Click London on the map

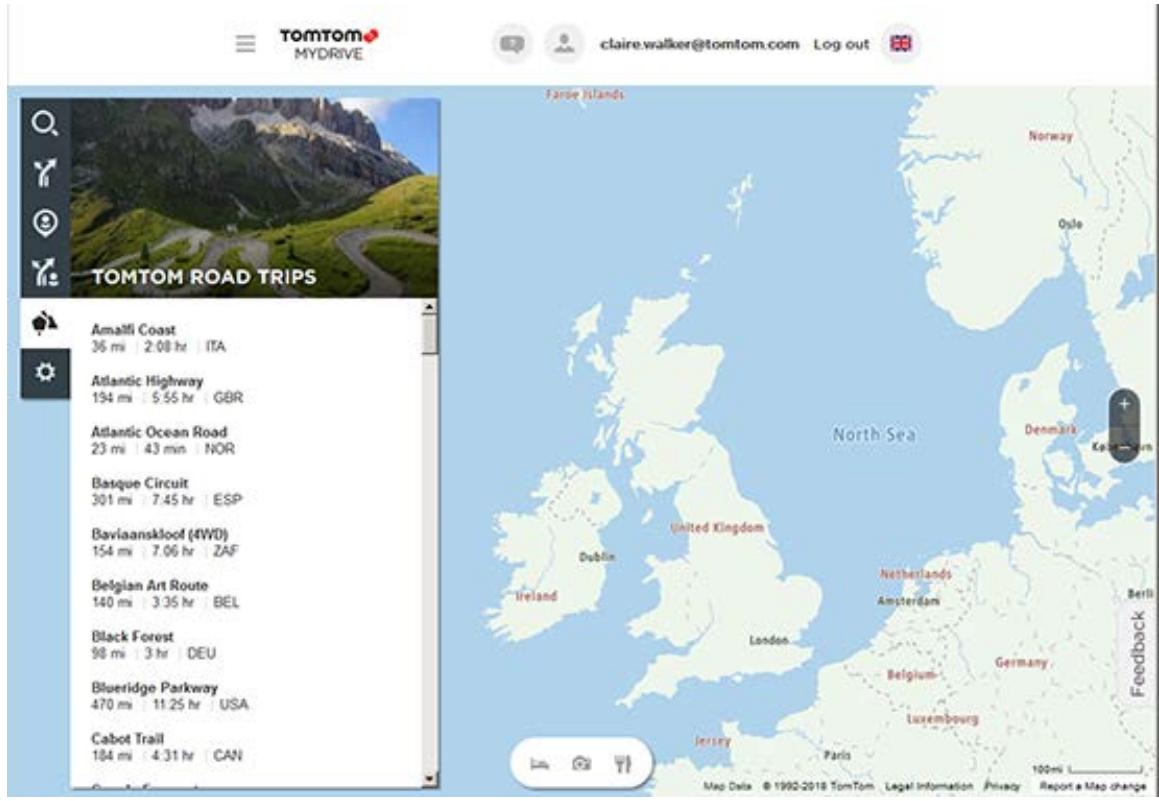[769, 640]
